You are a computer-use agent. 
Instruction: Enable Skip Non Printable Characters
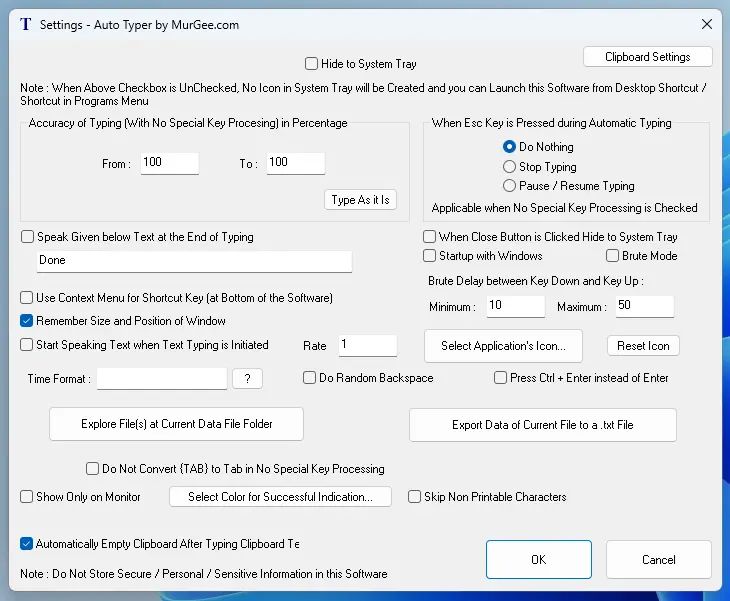[x=414, y=497]
